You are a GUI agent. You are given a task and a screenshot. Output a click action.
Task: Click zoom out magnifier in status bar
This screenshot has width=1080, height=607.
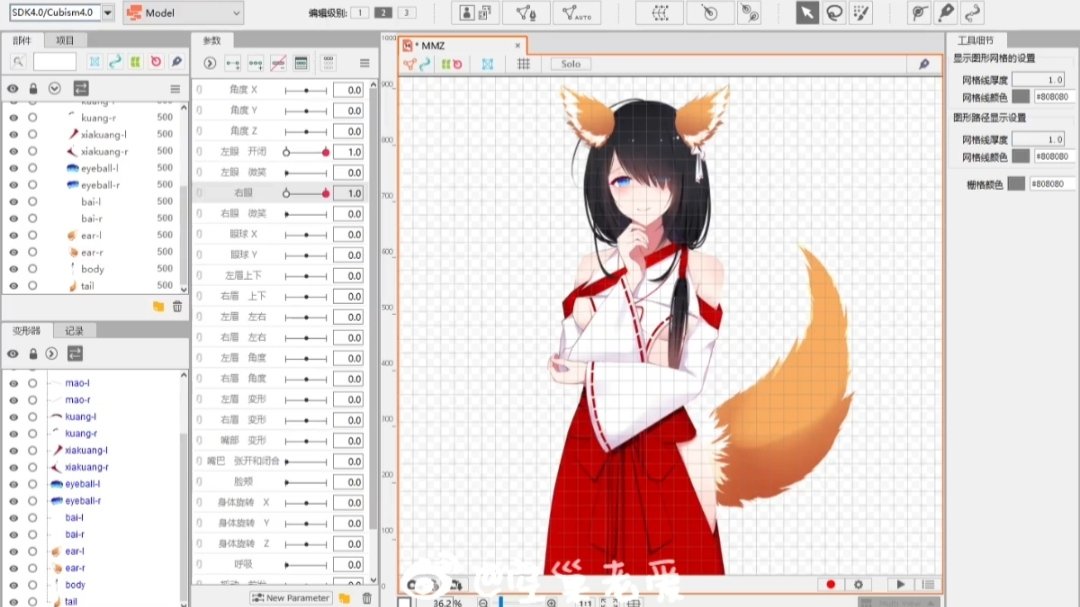pyautogui.click(x=484, y=603)
